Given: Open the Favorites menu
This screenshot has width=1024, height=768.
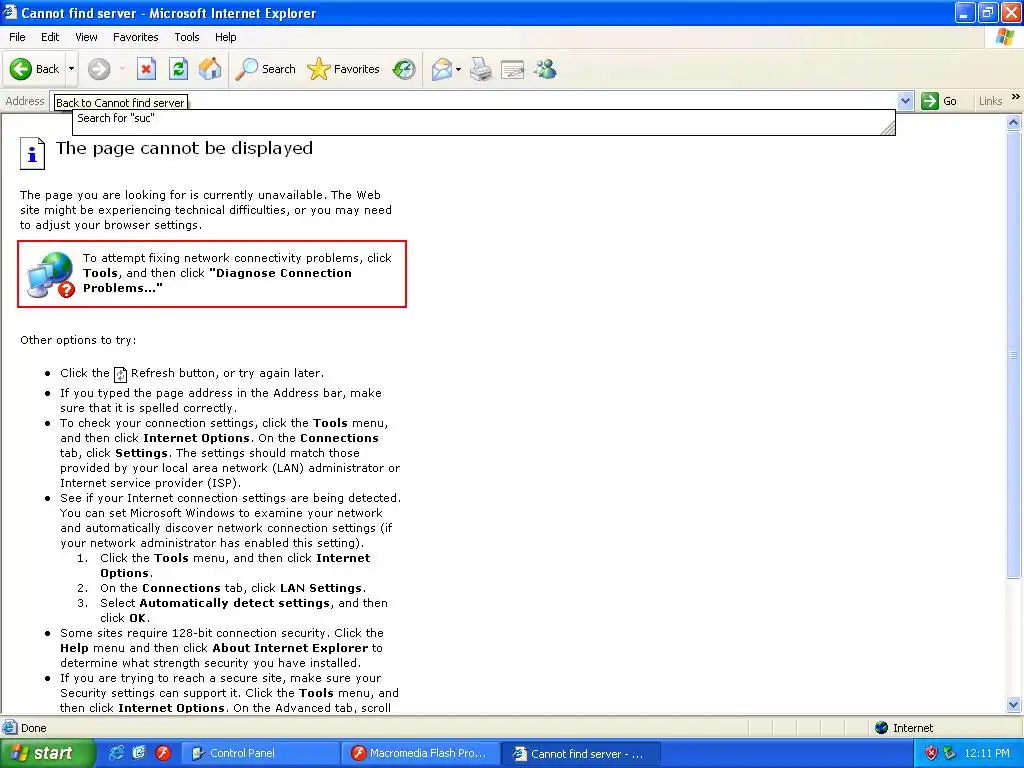Looking at the screenshot, I should [135, 37].
